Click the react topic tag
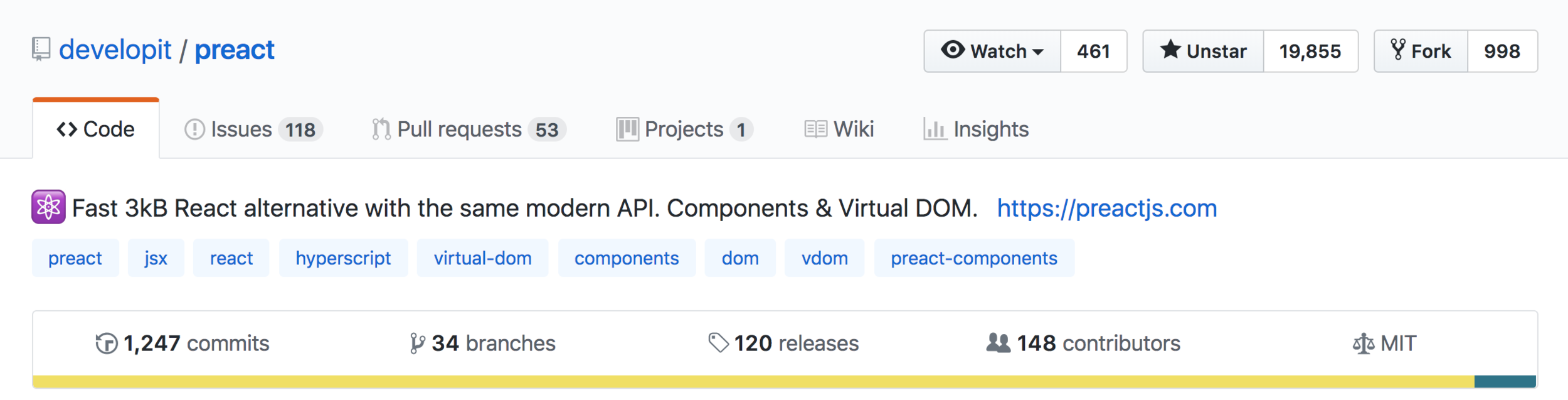The width and height of the screenshot is (1568, 400). tap(231, 258)
